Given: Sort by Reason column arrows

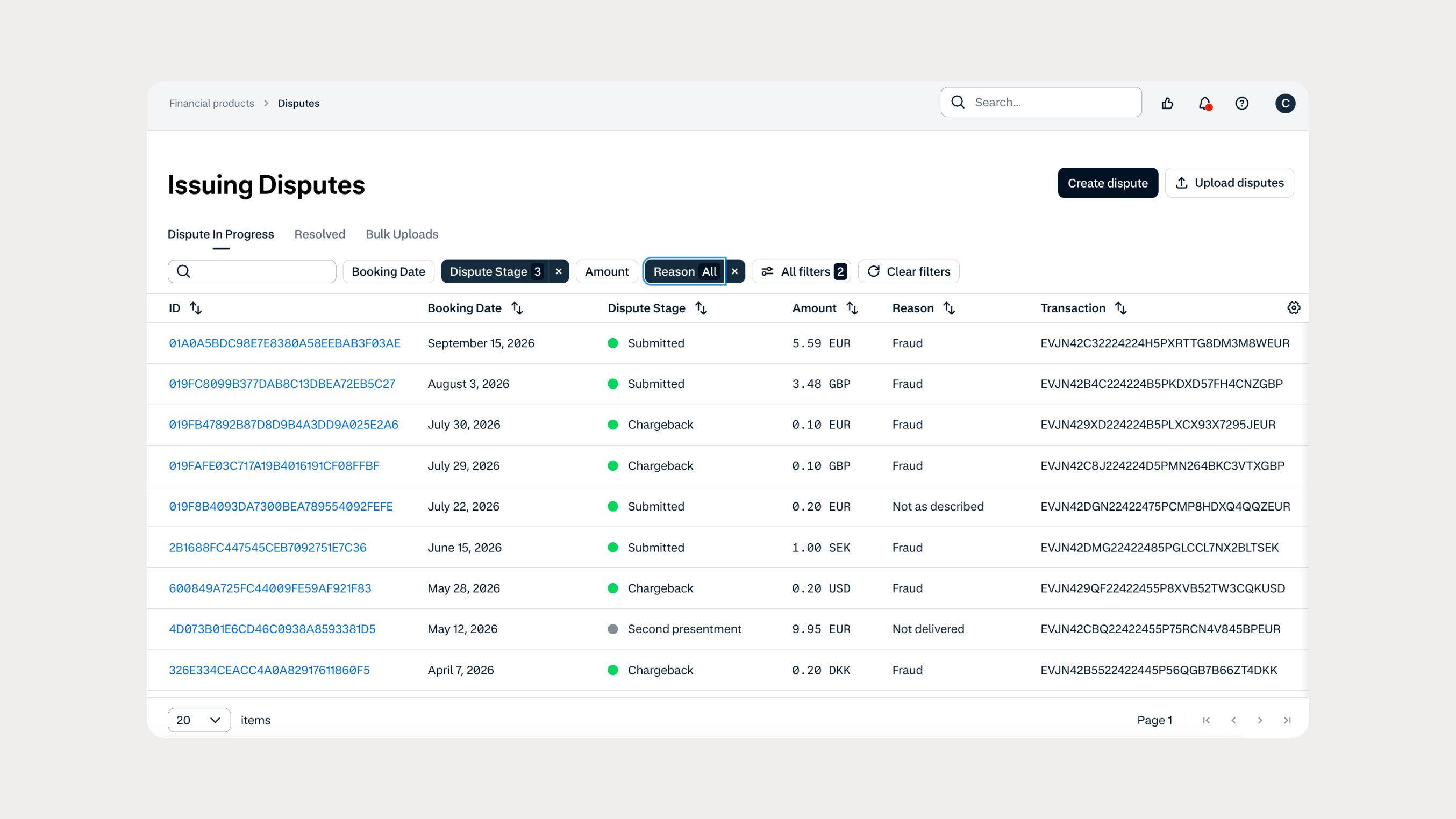Looking at the screenshot, I should click(949, 308).
